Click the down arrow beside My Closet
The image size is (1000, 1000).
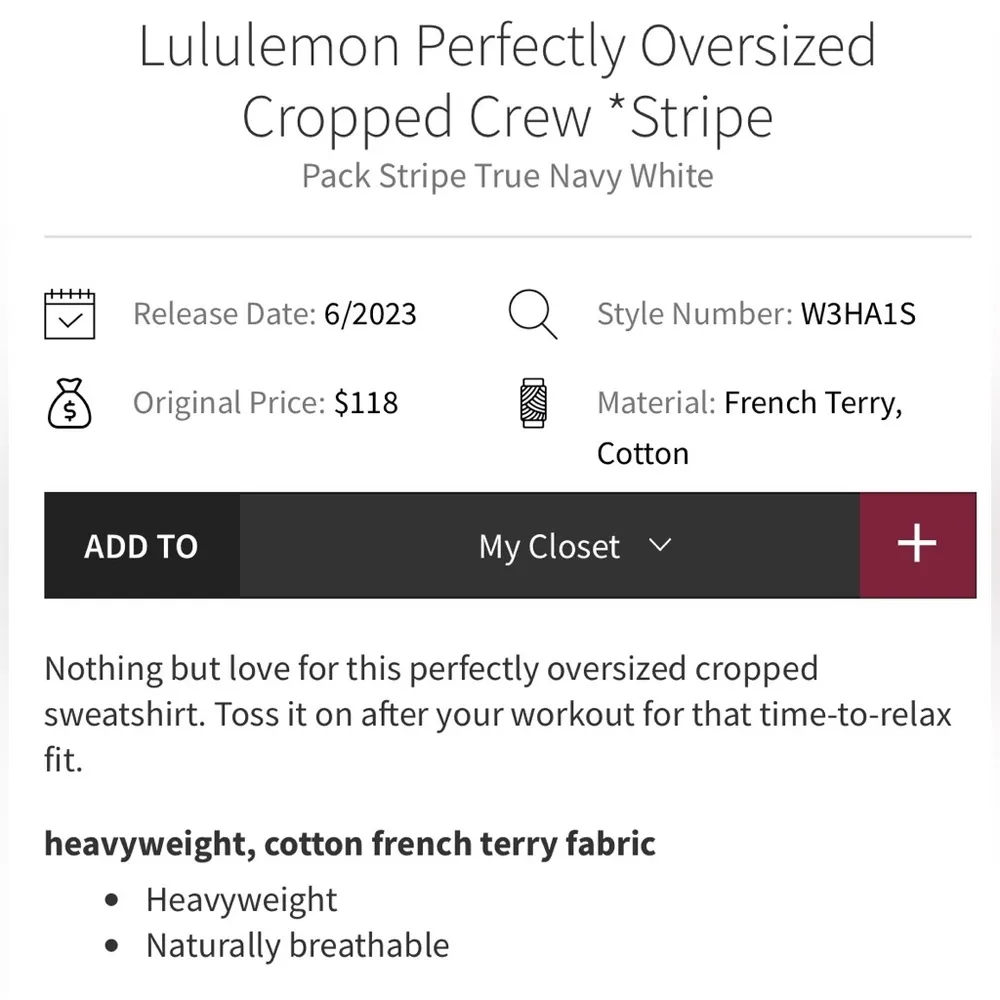tap(659, 546)
